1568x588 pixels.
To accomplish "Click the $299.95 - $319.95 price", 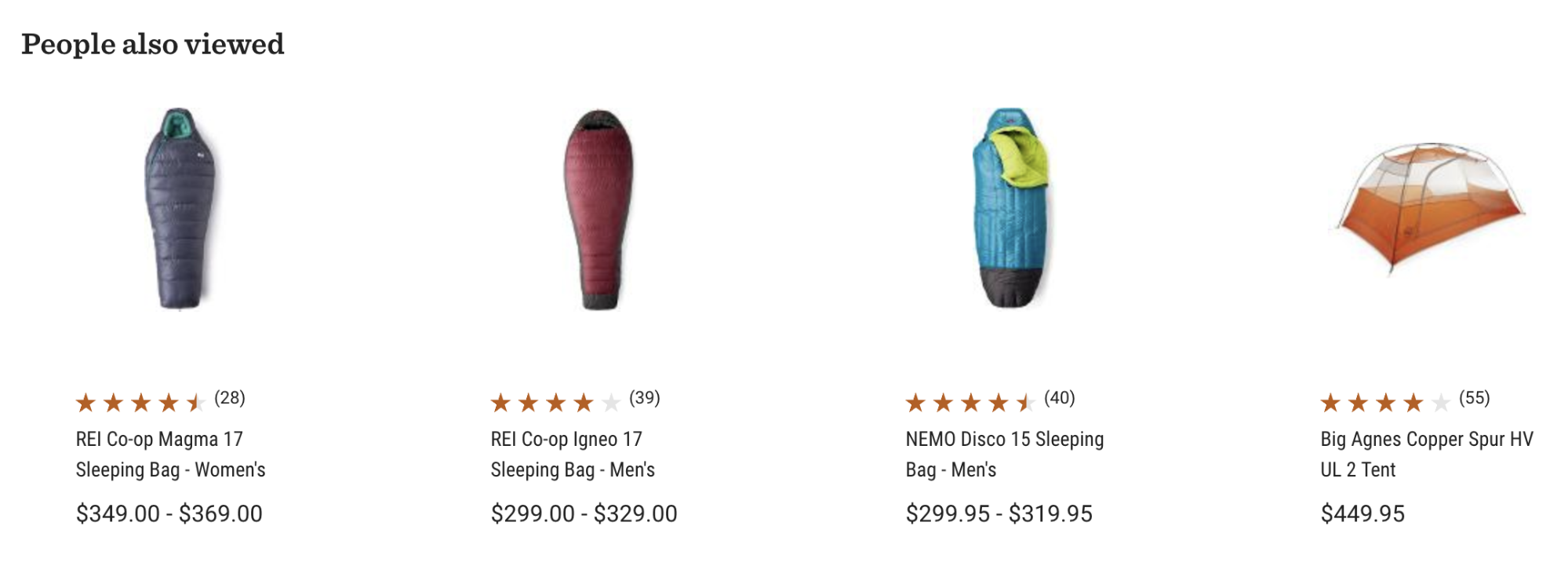I will pos(999,513).
